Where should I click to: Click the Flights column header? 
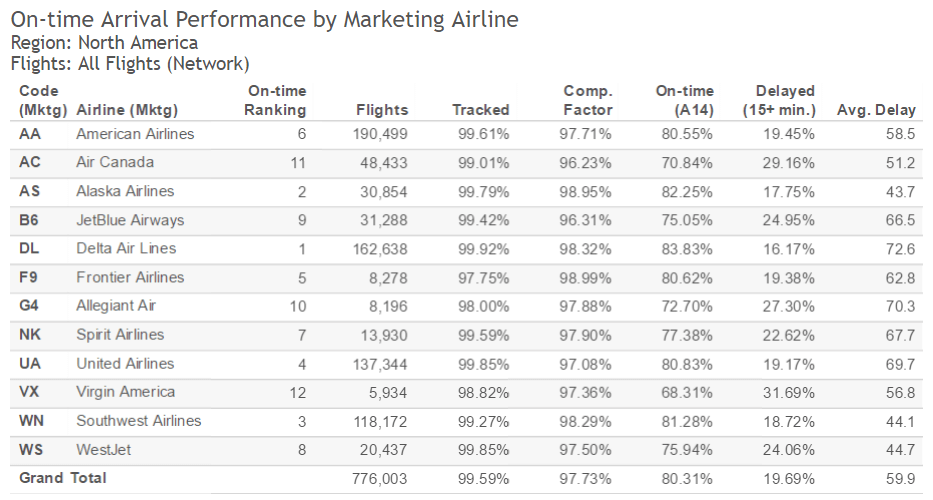click(381, 110)
